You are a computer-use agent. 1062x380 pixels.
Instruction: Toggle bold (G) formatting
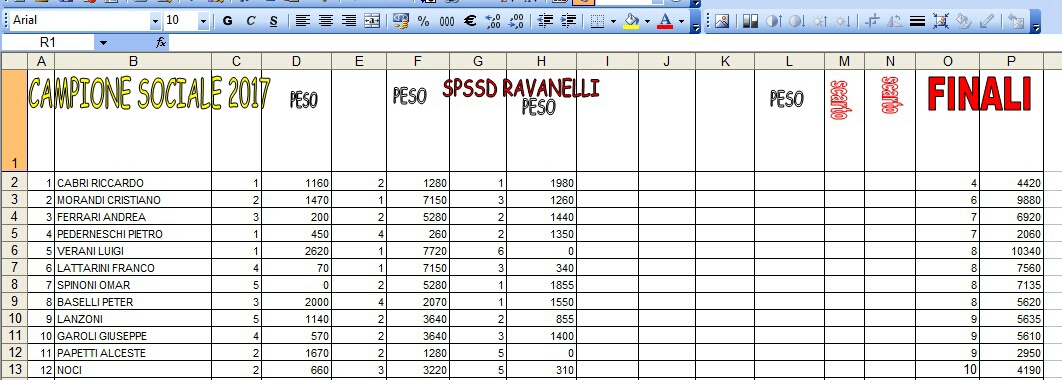(x=228, y=21)
